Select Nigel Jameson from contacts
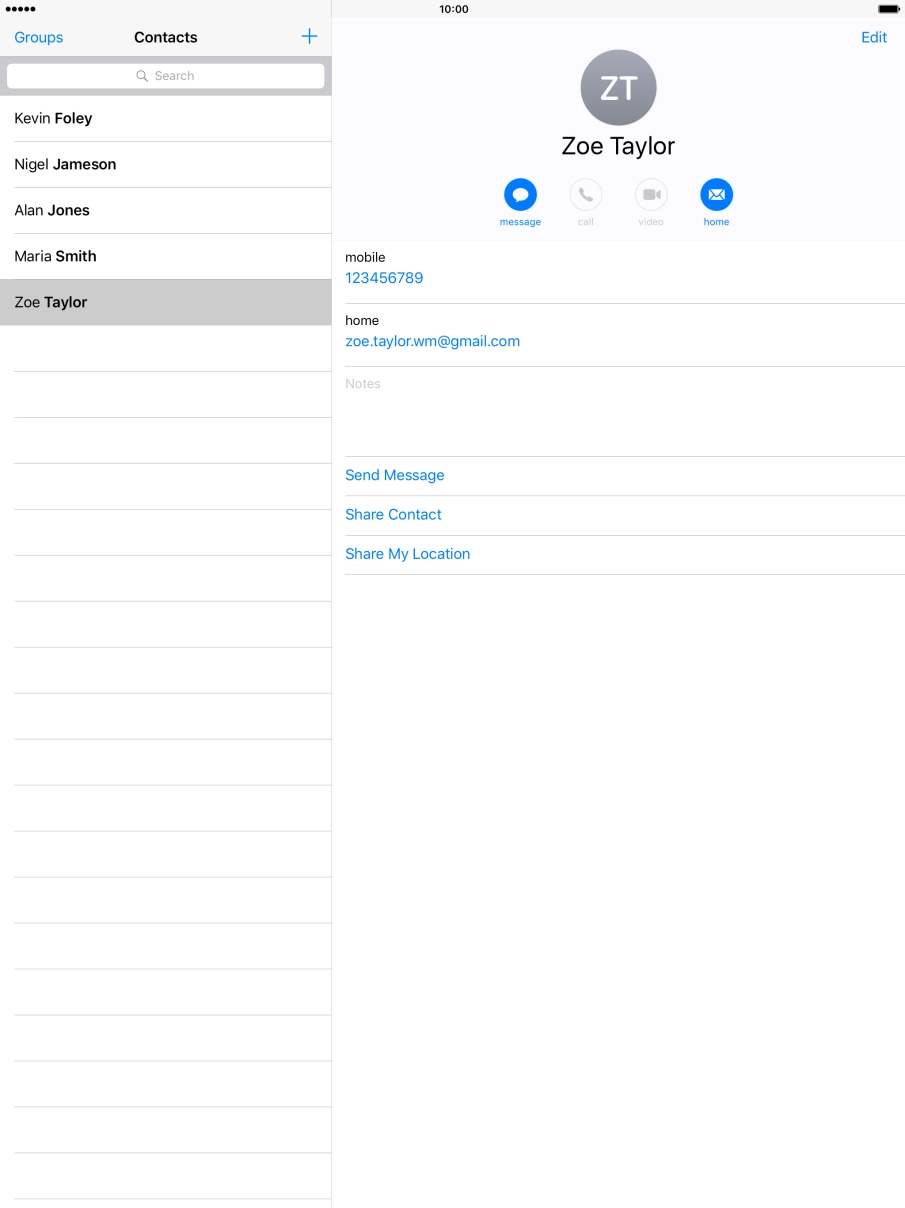 [x=66, y=164]
